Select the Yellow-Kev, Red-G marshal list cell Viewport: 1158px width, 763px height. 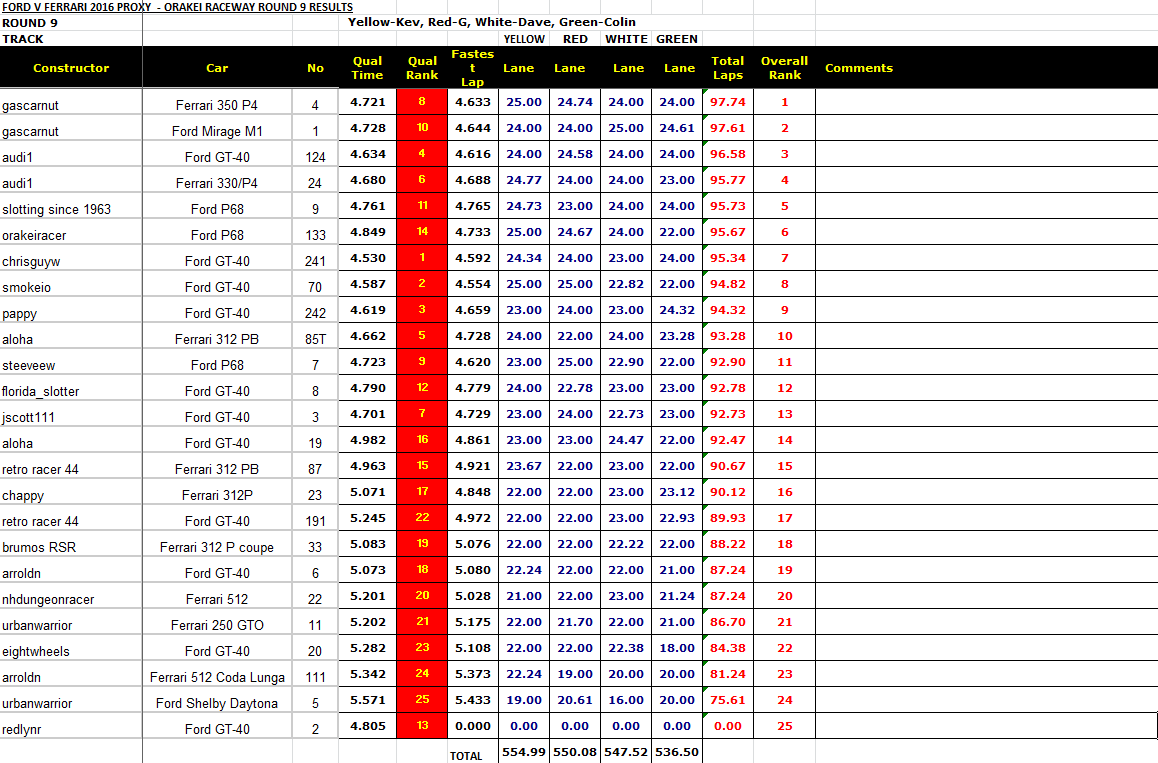click(x=492, y=22)
